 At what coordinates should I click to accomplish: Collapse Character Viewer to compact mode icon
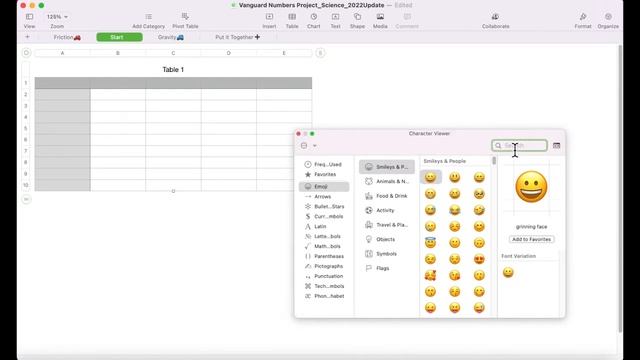point(556,145)
